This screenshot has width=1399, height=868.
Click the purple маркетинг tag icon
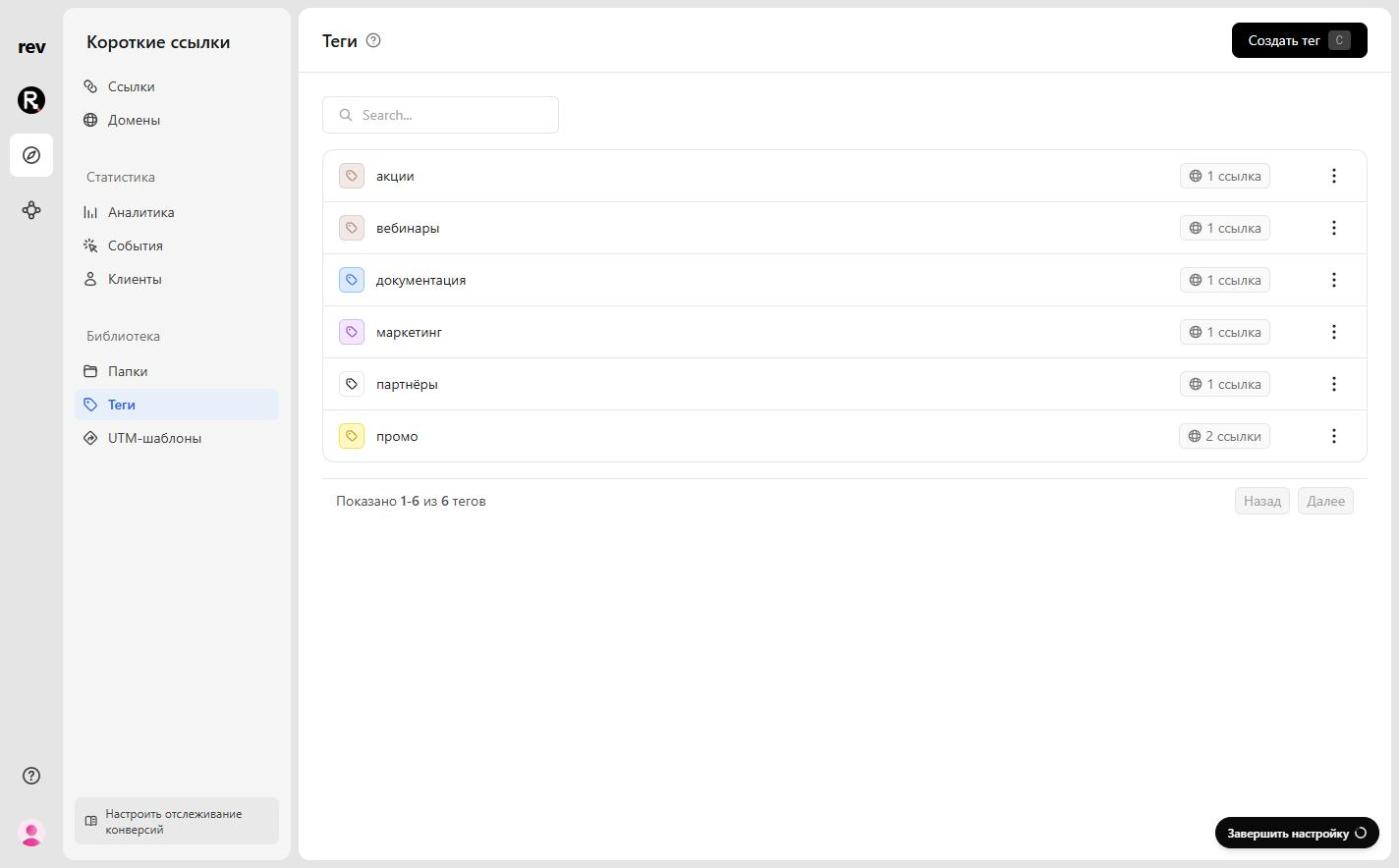click(351, 332)
